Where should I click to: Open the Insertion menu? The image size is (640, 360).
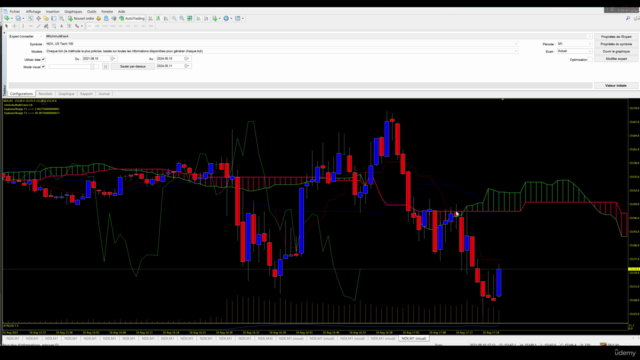(53, 11)
